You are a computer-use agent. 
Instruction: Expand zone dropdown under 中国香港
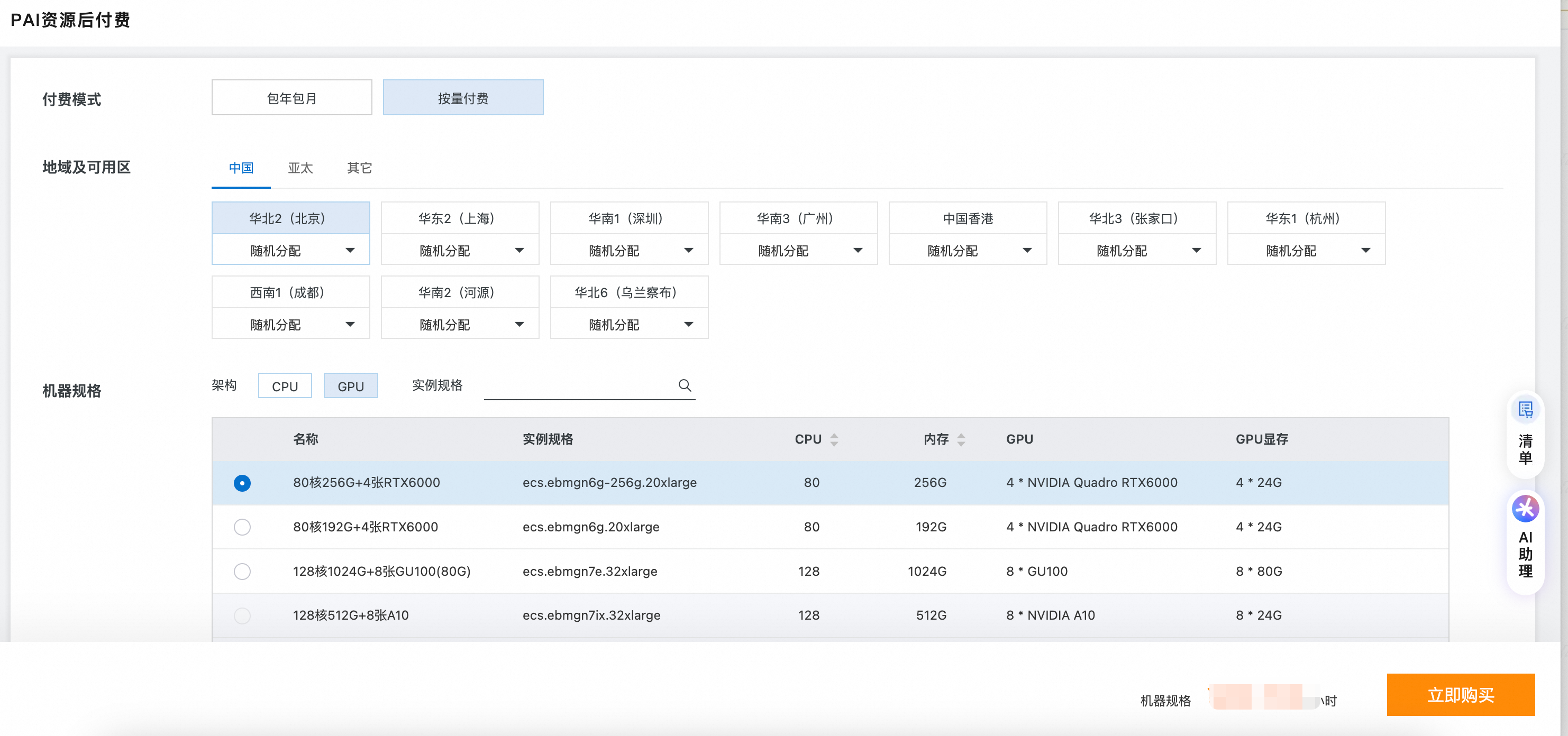pyautogui.click(x=968, y=251)
